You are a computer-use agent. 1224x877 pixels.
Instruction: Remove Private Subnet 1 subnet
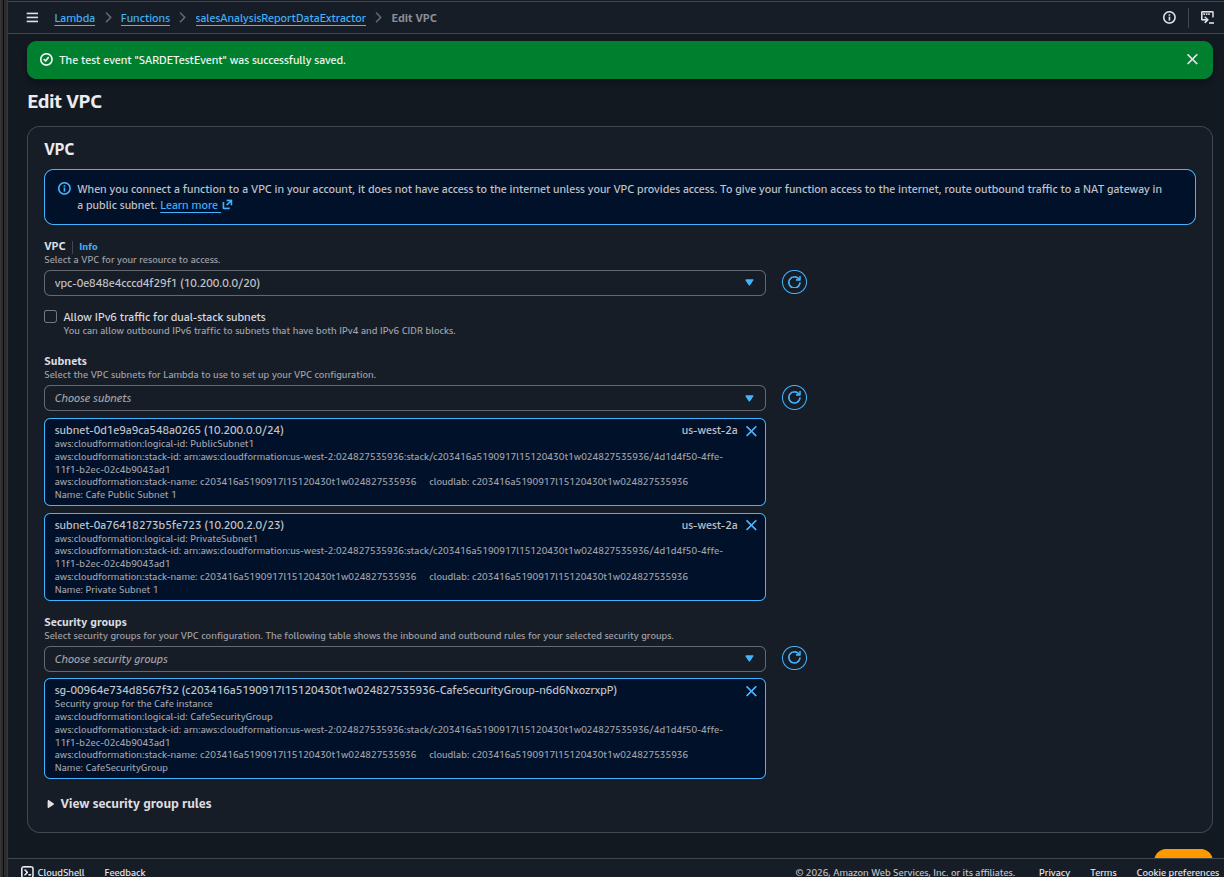click(x=751, y=525)
